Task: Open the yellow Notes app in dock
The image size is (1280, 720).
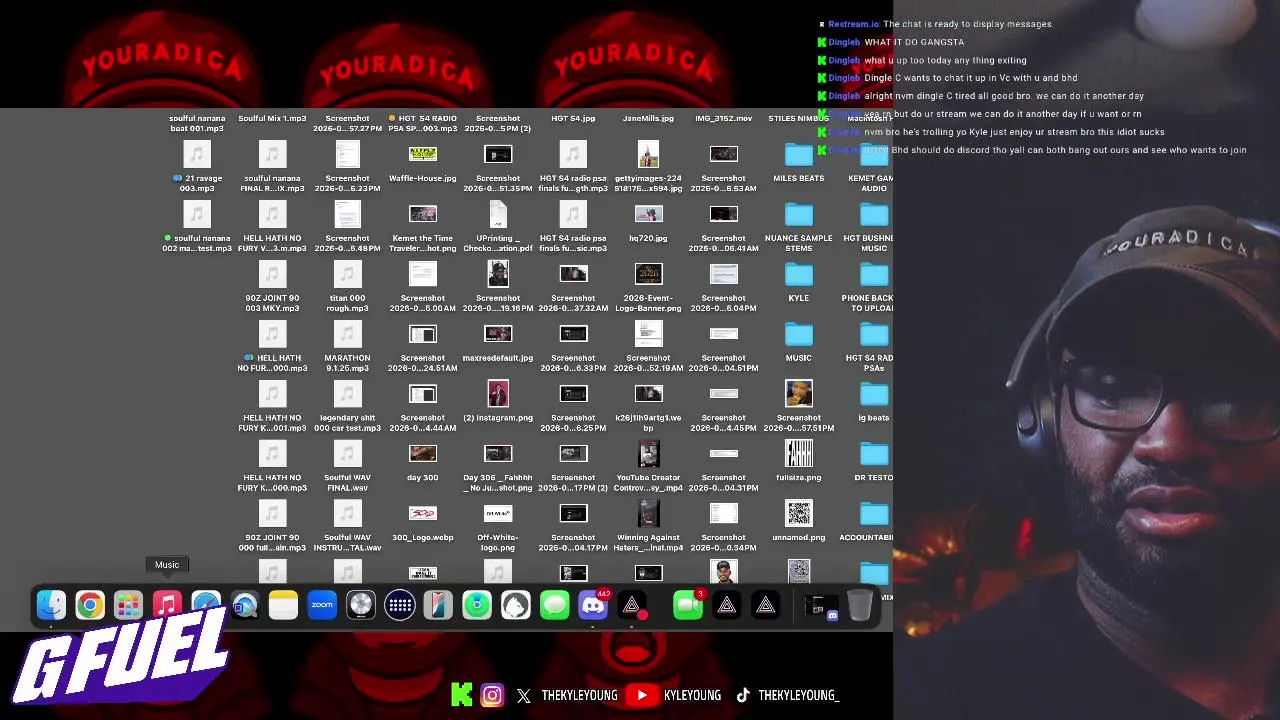Action: (x=283, y=605)
